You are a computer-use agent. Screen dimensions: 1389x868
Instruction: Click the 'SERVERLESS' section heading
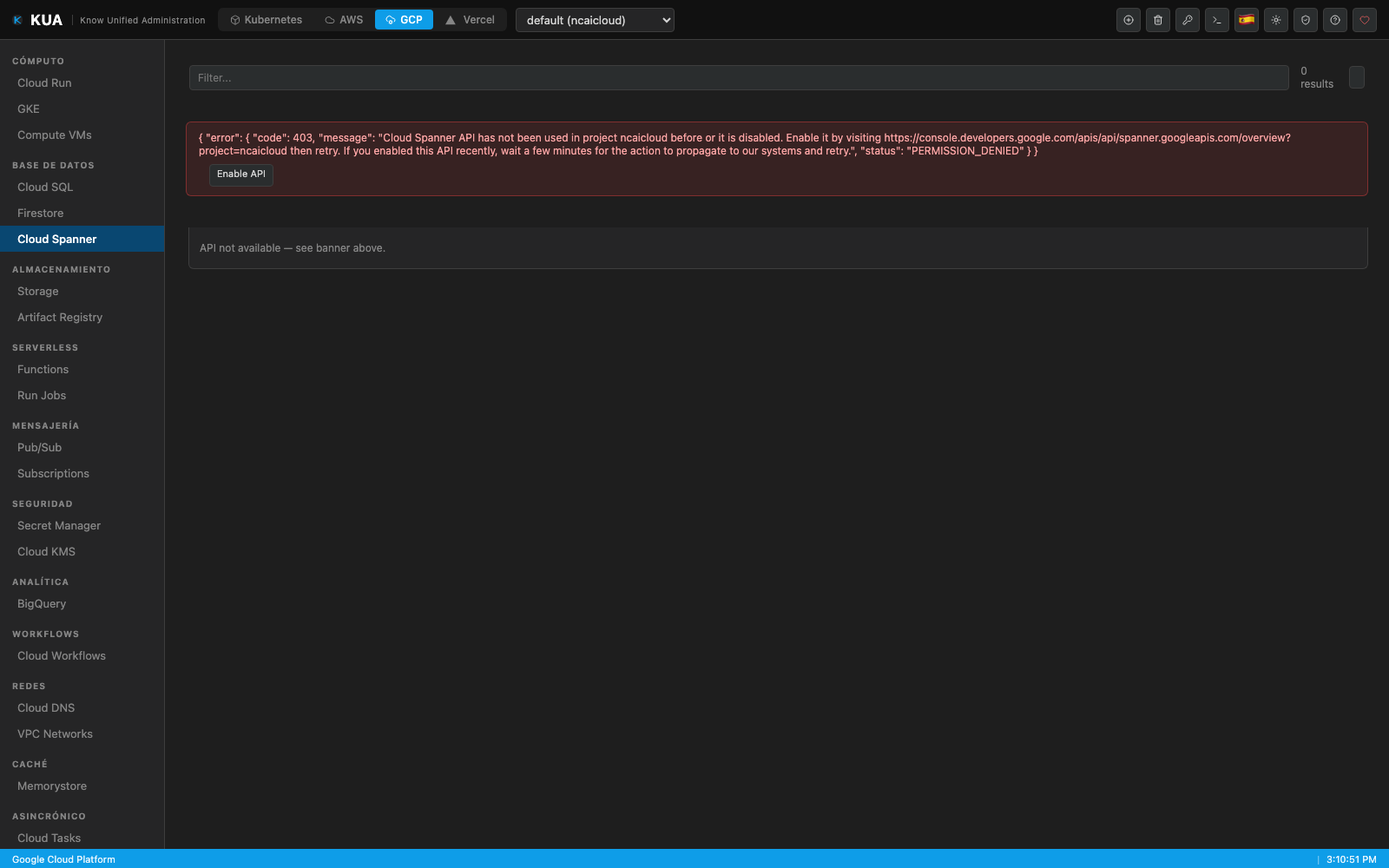click(x=45, y=348)
